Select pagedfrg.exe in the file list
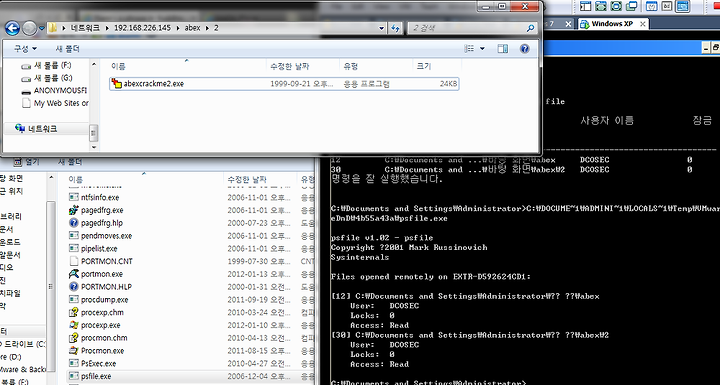 tap(96, 210)
